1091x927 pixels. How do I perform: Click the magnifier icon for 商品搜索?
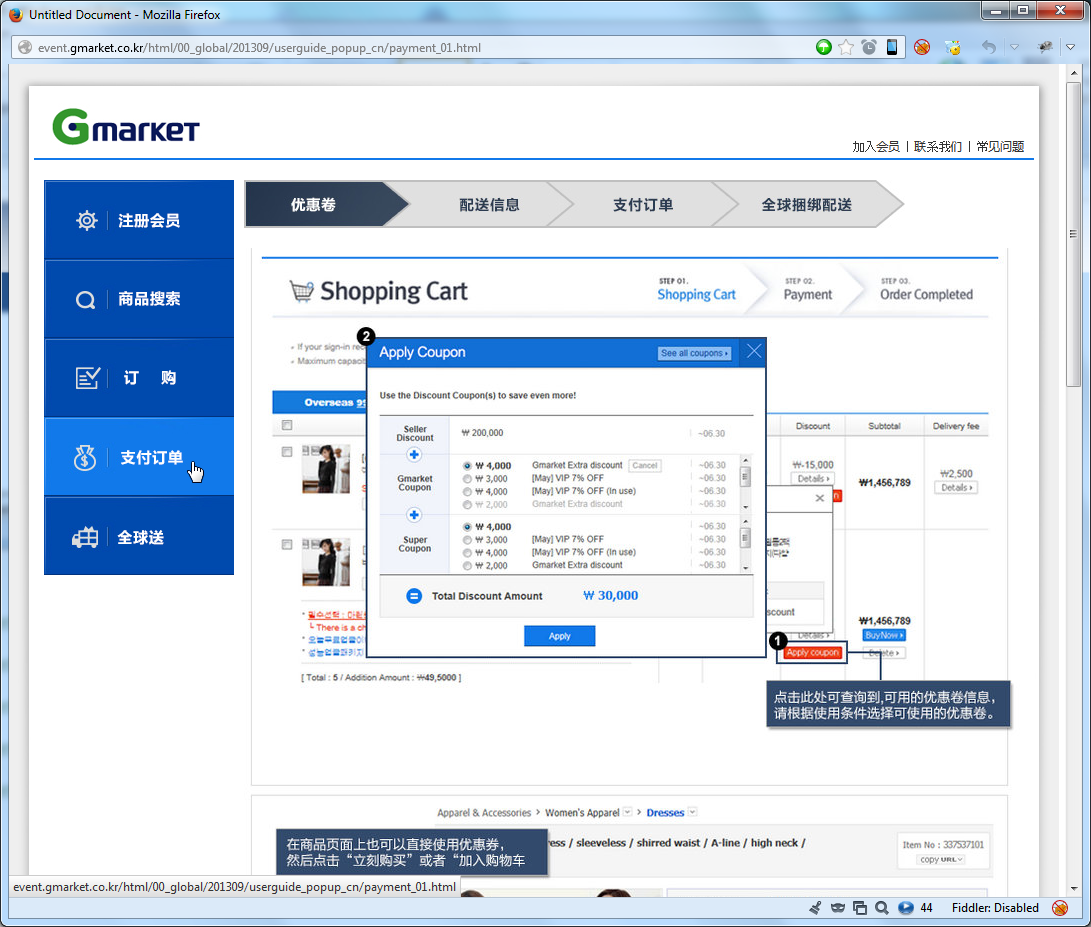86,300
